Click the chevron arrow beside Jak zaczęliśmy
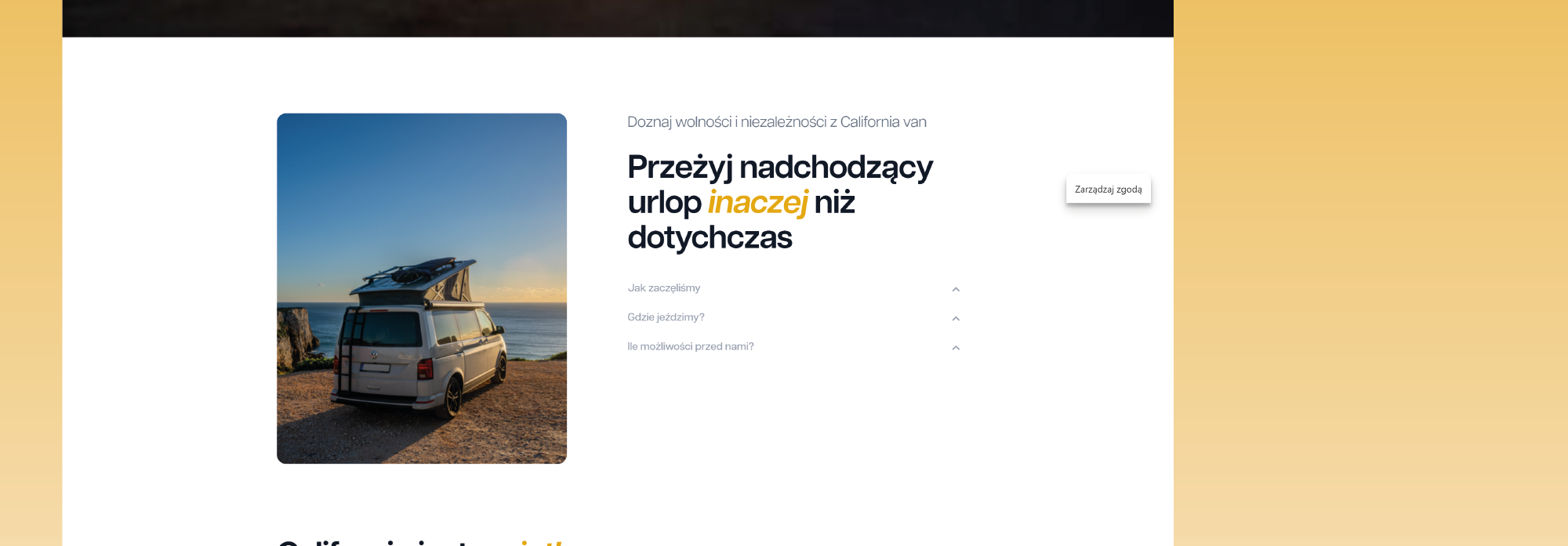This screenshot has height=546, width=1568. tap(955, 289)
